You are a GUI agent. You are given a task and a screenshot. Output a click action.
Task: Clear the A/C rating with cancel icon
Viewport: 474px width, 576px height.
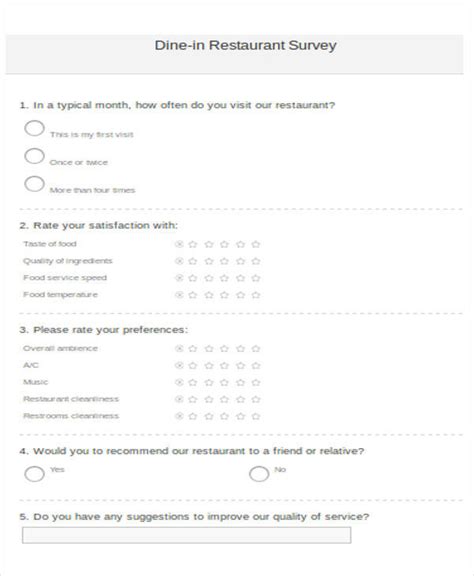pyautogui.click(x=179, y=366)
